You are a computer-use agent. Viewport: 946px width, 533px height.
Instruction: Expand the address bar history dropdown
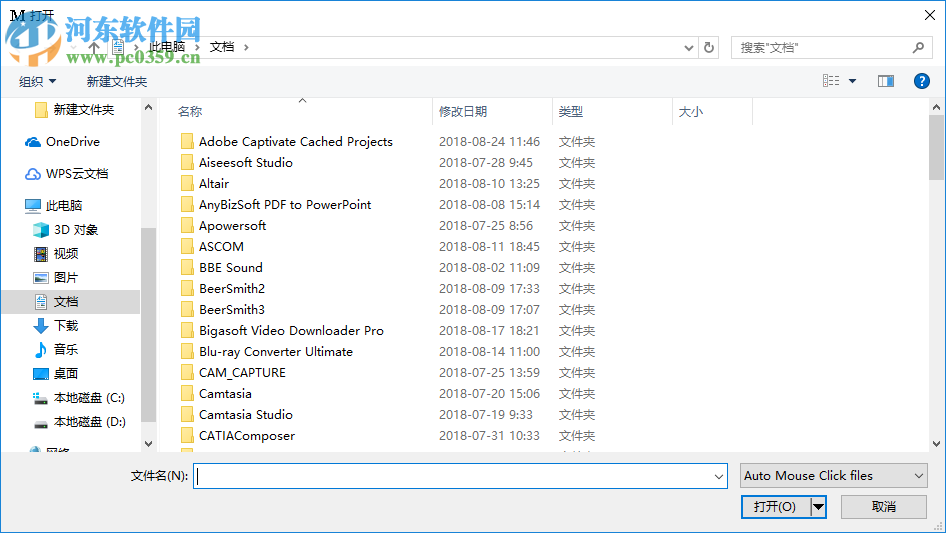[688, 48]
